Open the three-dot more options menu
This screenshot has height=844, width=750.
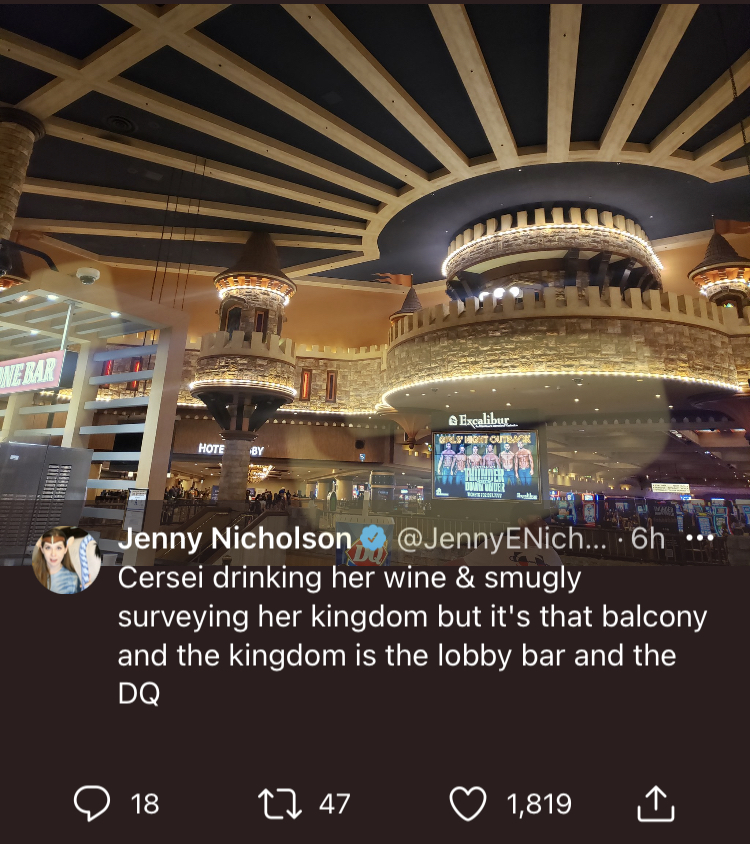[x=700, y=538]
